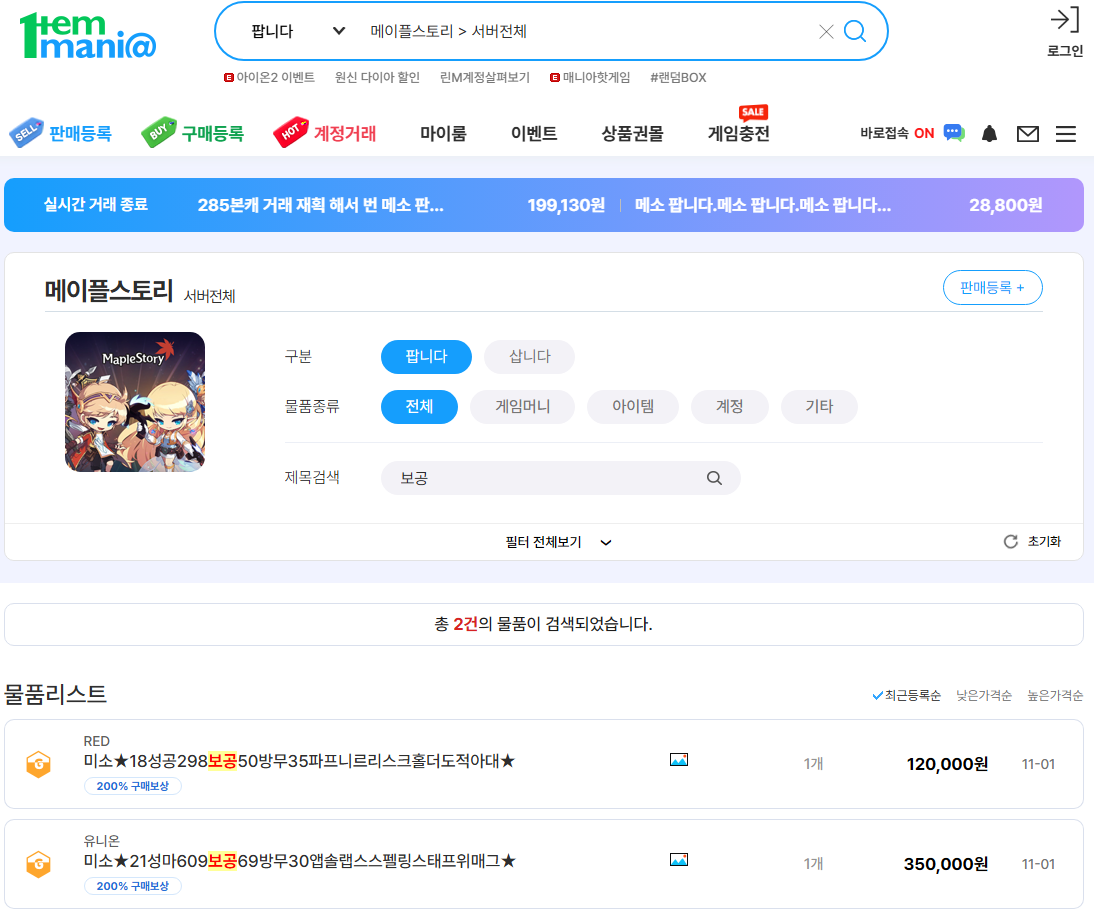
Task: Open 구매등록 menu
Action: click(x=213, y=133)
